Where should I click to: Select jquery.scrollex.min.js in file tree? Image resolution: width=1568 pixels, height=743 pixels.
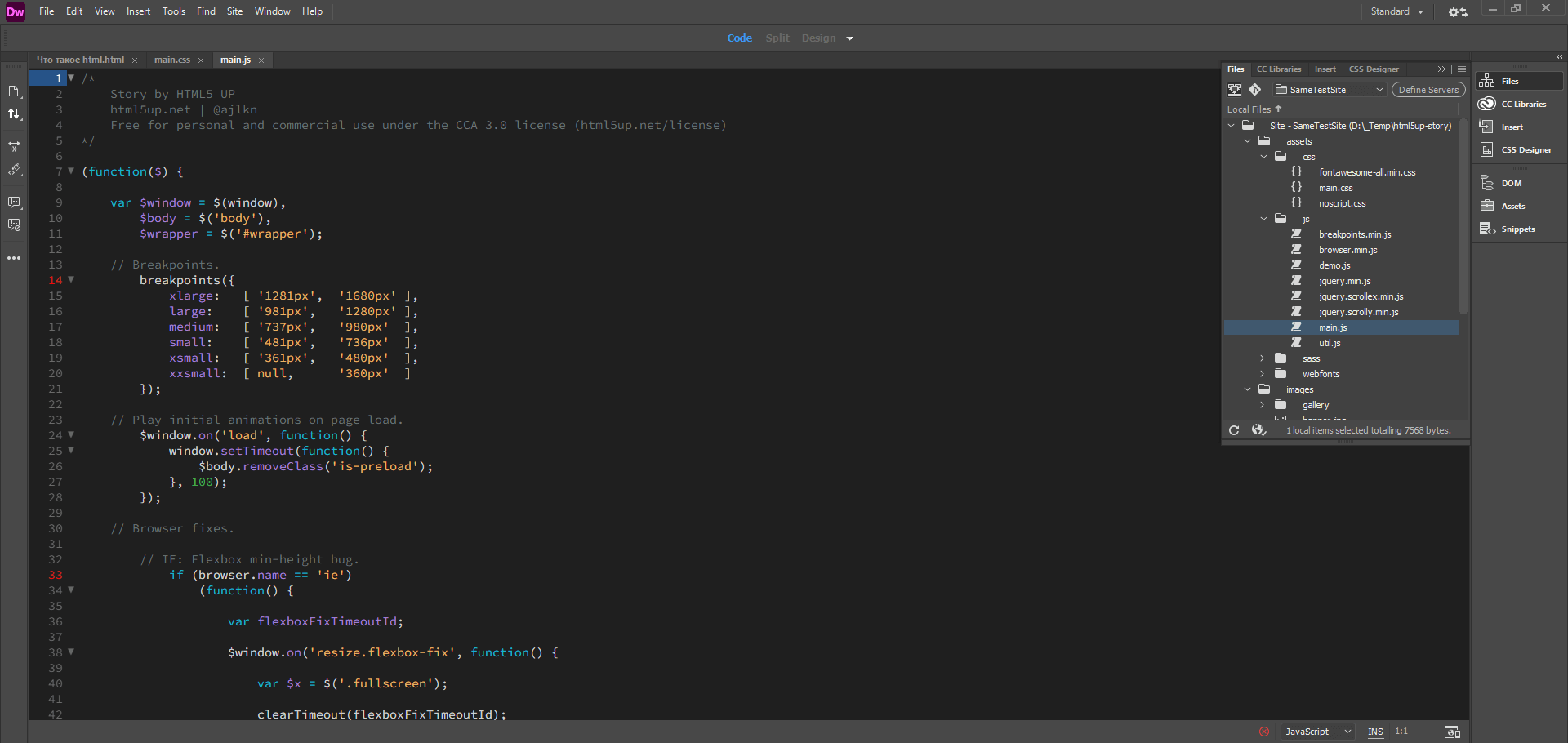coord(1361,296)
